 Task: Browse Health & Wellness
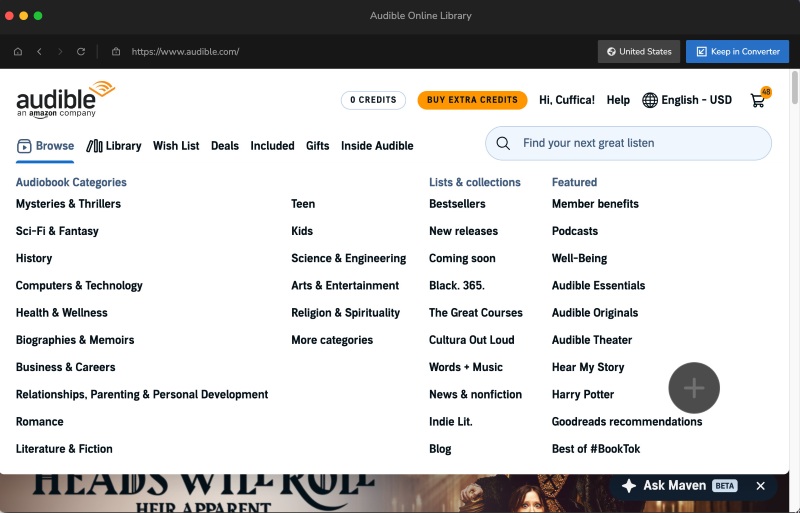(x=62, y=313)
